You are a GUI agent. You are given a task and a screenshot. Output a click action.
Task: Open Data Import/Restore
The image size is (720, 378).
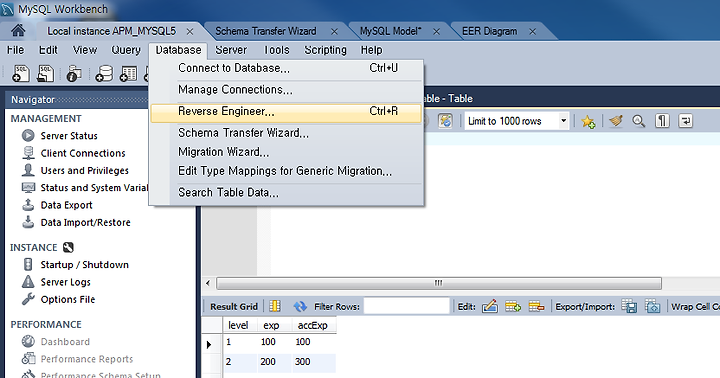(76, 223)
